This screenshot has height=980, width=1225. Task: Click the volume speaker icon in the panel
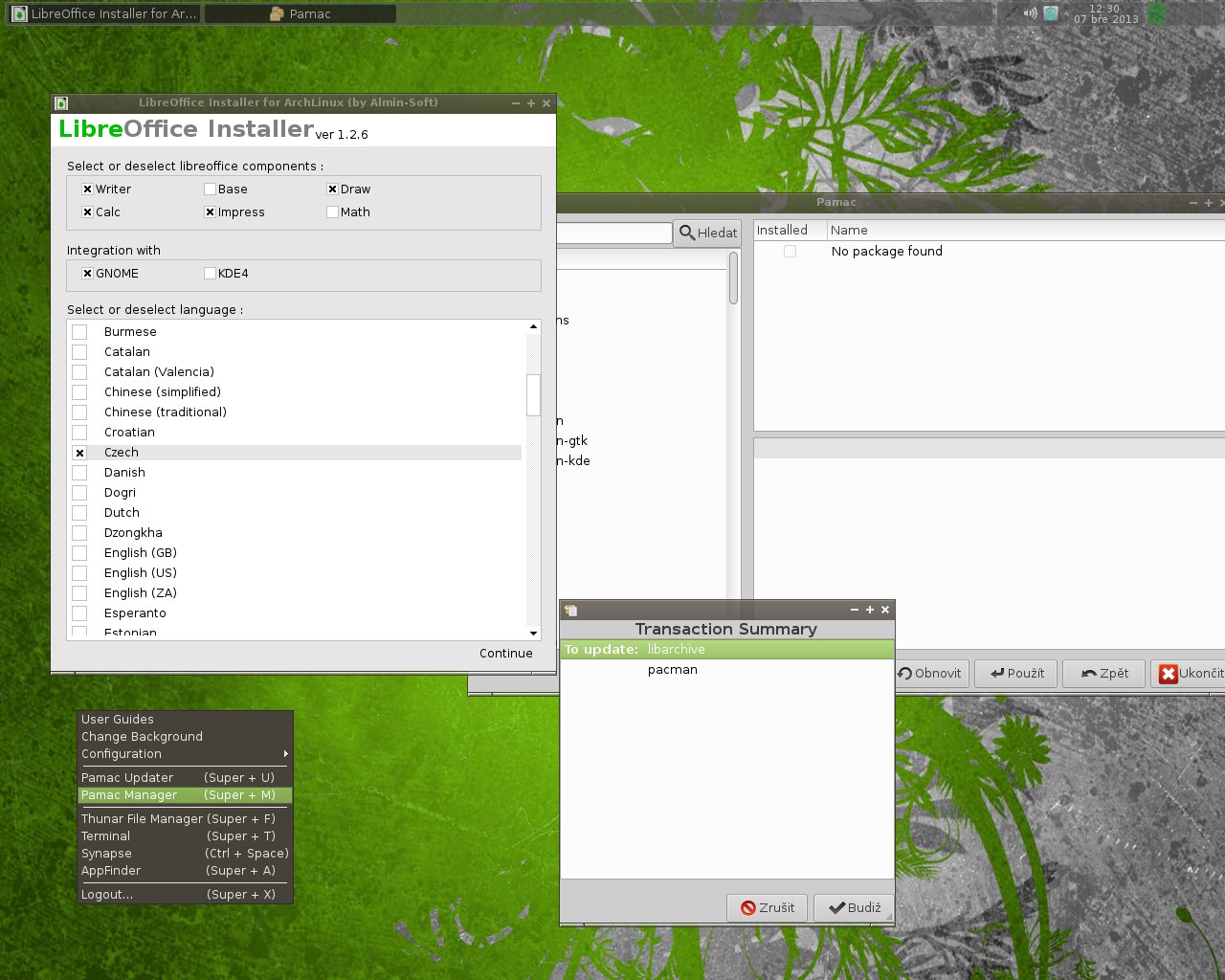pyautogui.click(x=1030, y=13)
